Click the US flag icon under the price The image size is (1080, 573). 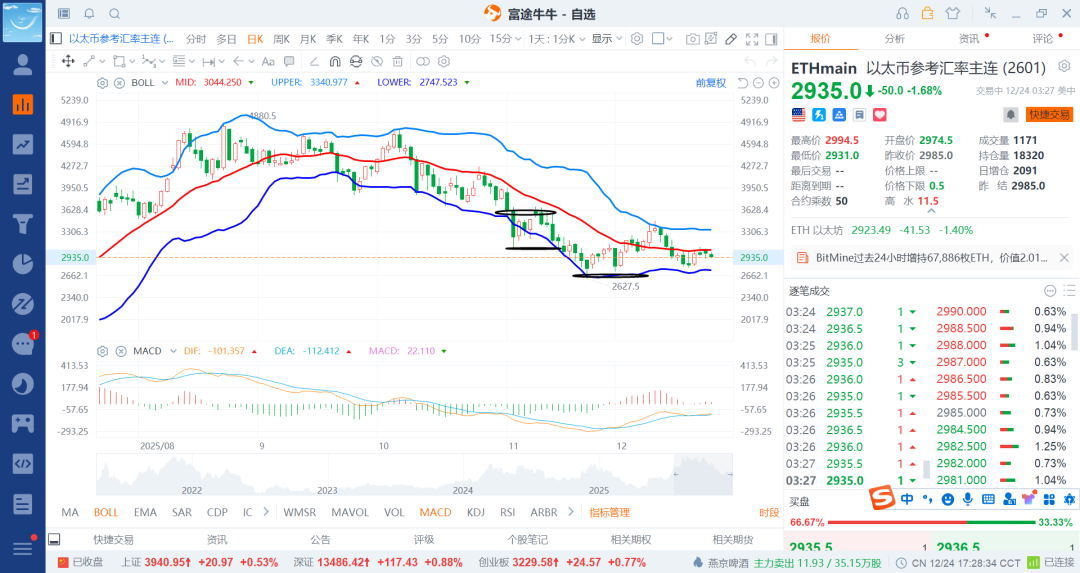798,114
